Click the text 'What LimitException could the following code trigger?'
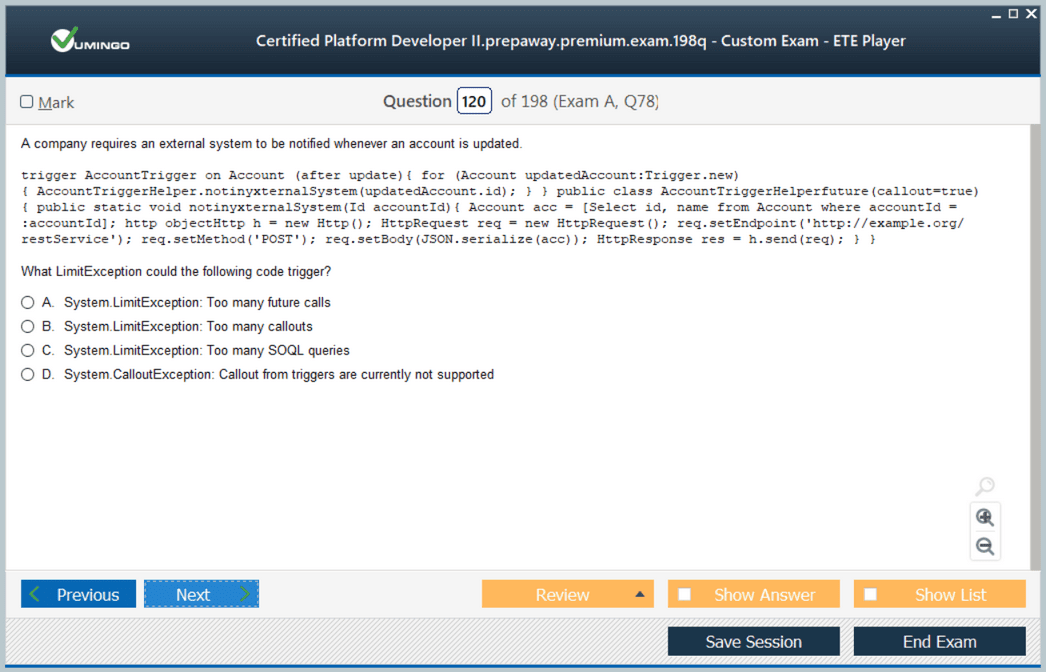 pyautogui.click(x=176, y=272)
